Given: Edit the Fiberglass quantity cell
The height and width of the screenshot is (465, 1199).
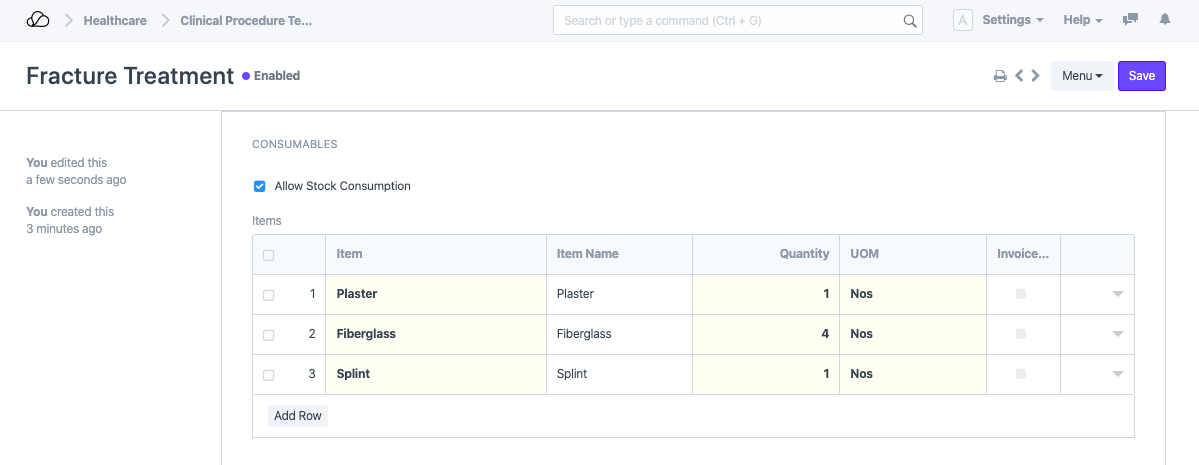Looking at the screenshot, I should [x=765, y=334].
